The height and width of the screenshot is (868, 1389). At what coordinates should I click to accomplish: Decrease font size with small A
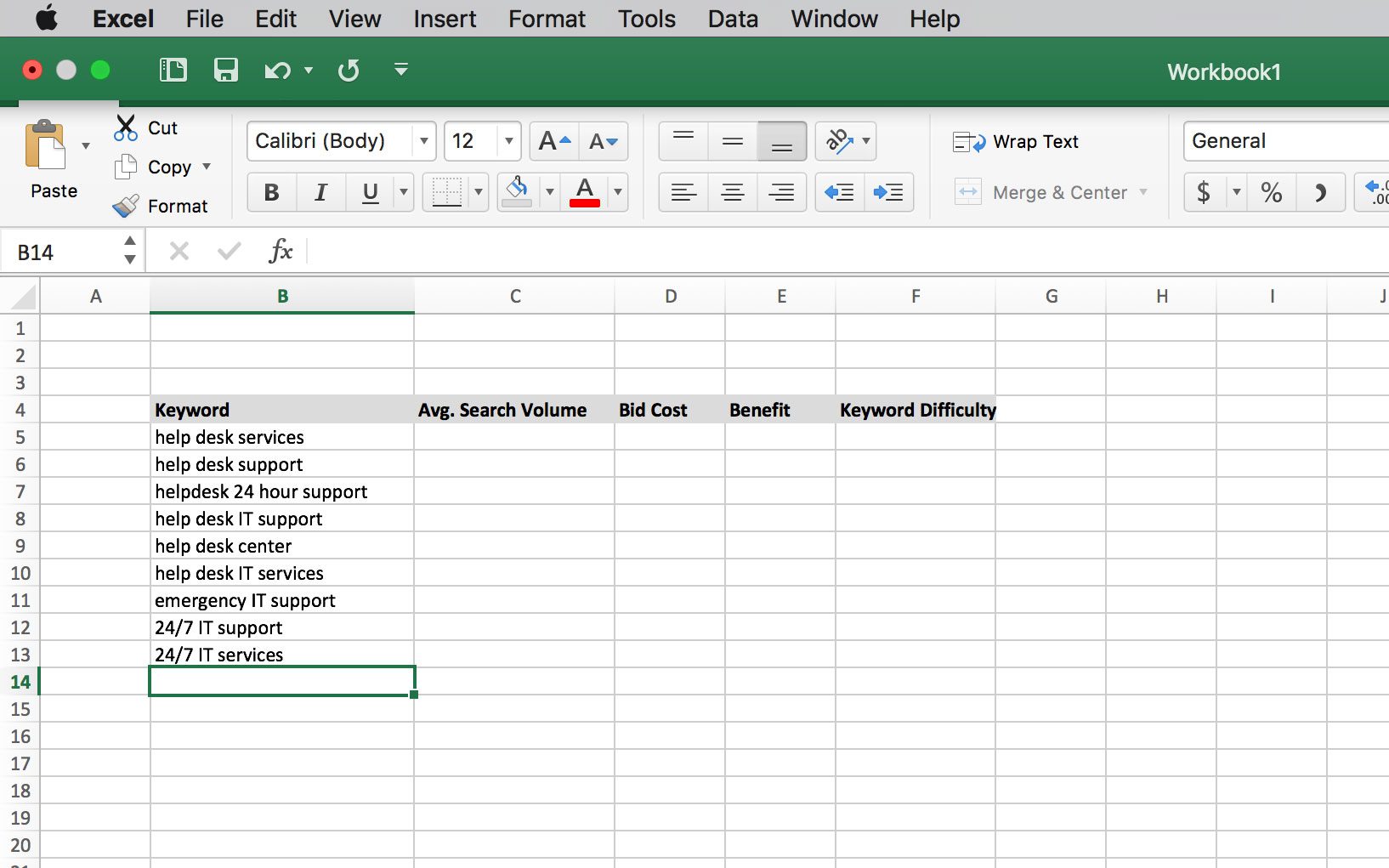tap(604, 141)
